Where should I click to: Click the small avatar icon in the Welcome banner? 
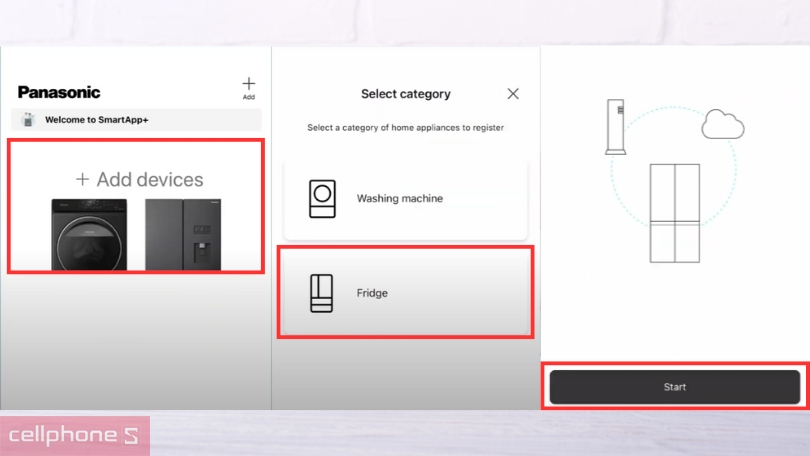[28, 120]
